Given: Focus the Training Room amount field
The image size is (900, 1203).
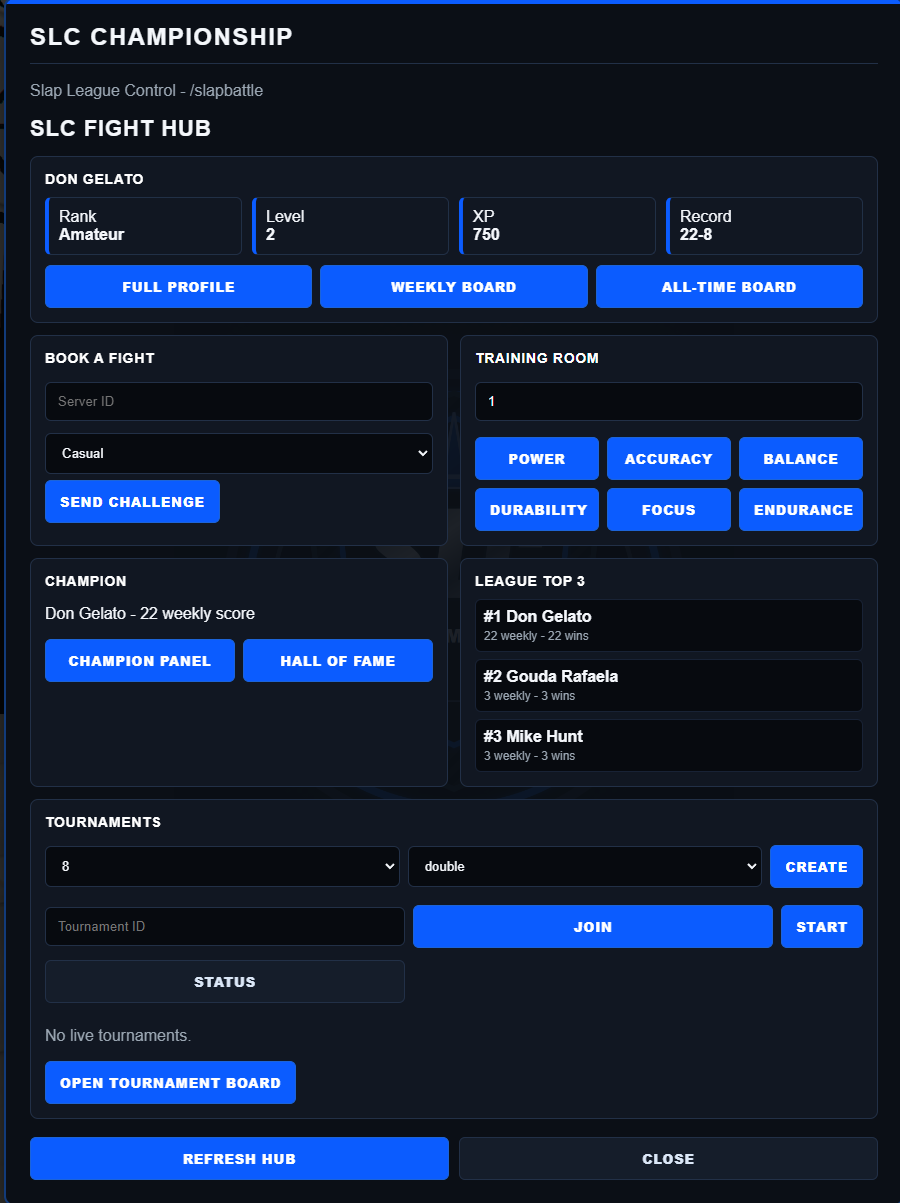Looking at the screenshot, I should click(669, 401).
